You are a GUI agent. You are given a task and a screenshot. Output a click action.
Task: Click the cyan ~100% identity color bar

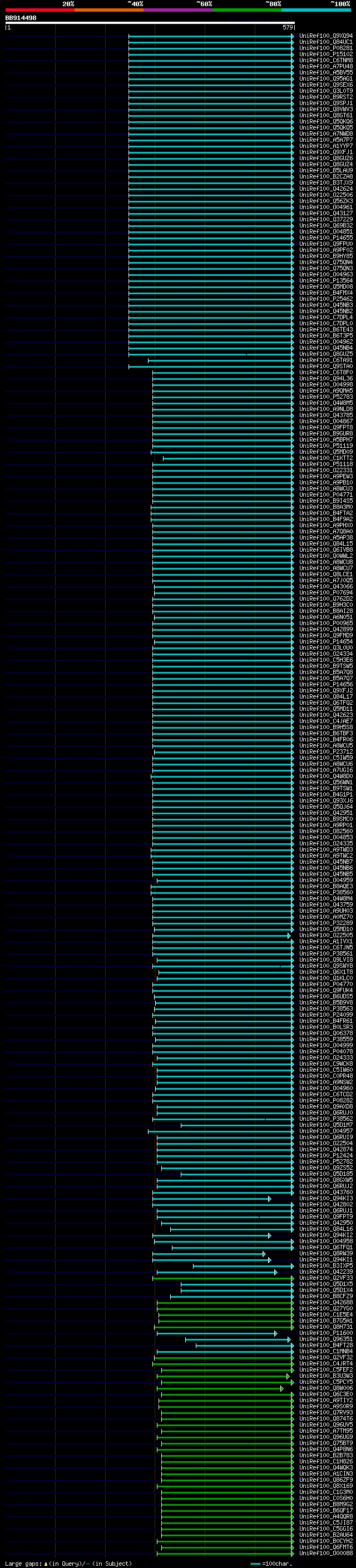click(x=316, y=10)
